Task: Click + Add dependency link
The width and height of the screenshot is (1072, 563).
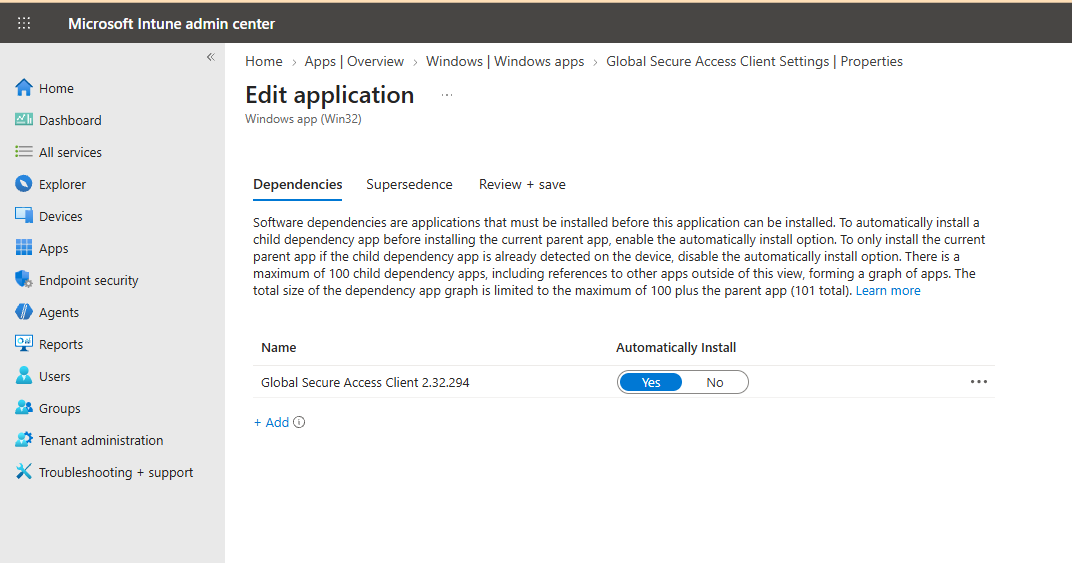Action: point(271,423)
